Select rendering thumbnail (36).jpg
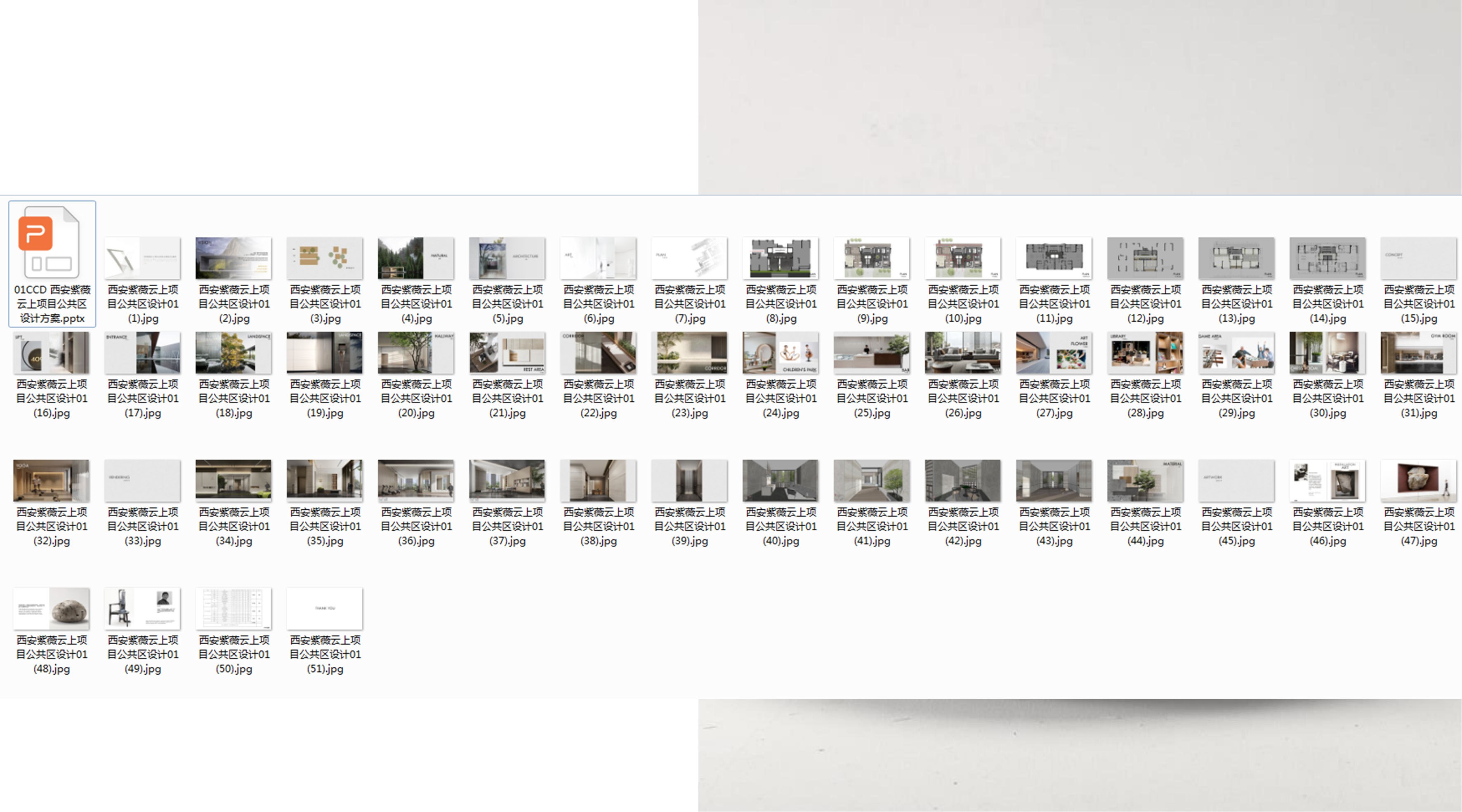 (416, 480)
